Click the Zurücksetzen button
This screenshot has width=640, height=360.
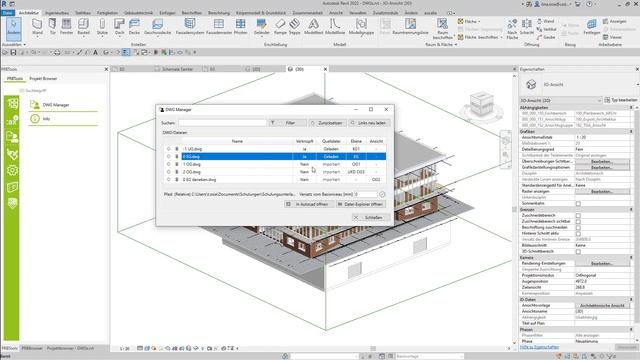point(327,123)
